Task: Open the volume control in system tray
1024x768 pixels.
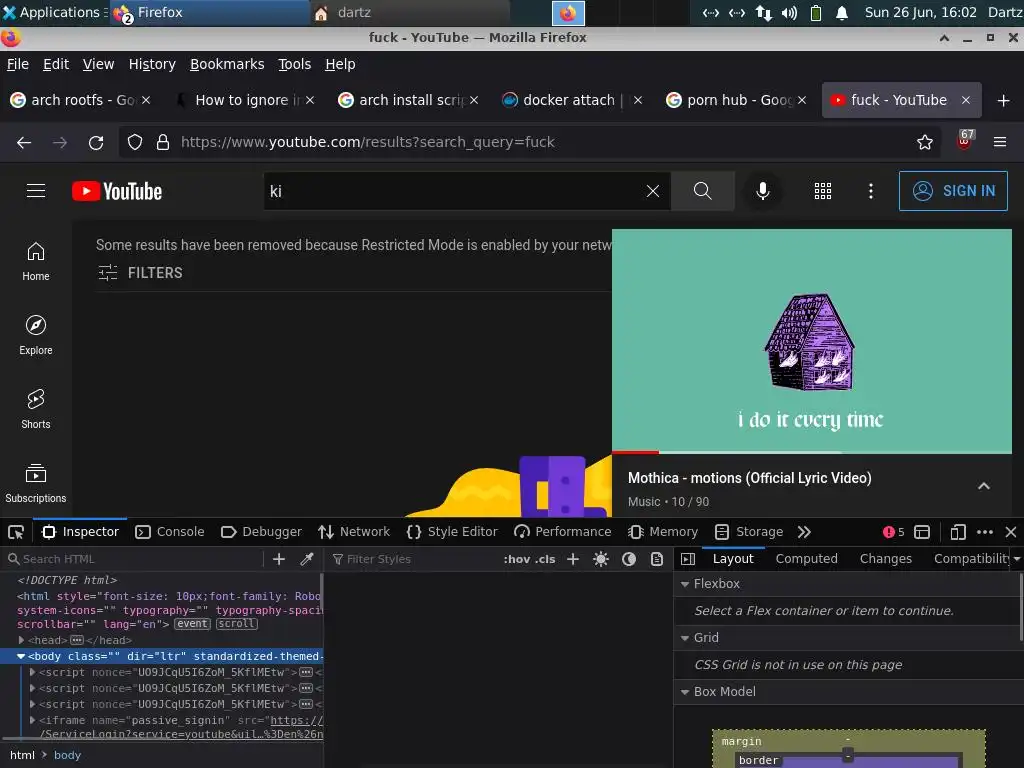Action: 789,13
